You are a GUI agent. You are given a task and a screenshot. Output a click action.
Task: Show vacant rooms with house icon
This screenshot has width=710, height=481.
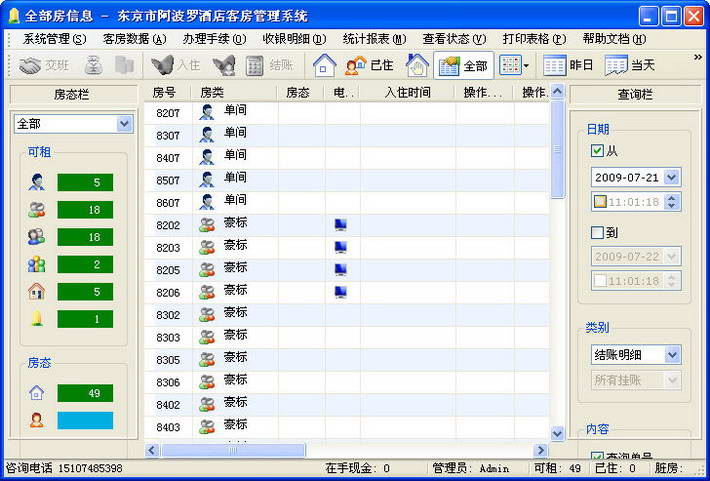click(x=324, y=66)
